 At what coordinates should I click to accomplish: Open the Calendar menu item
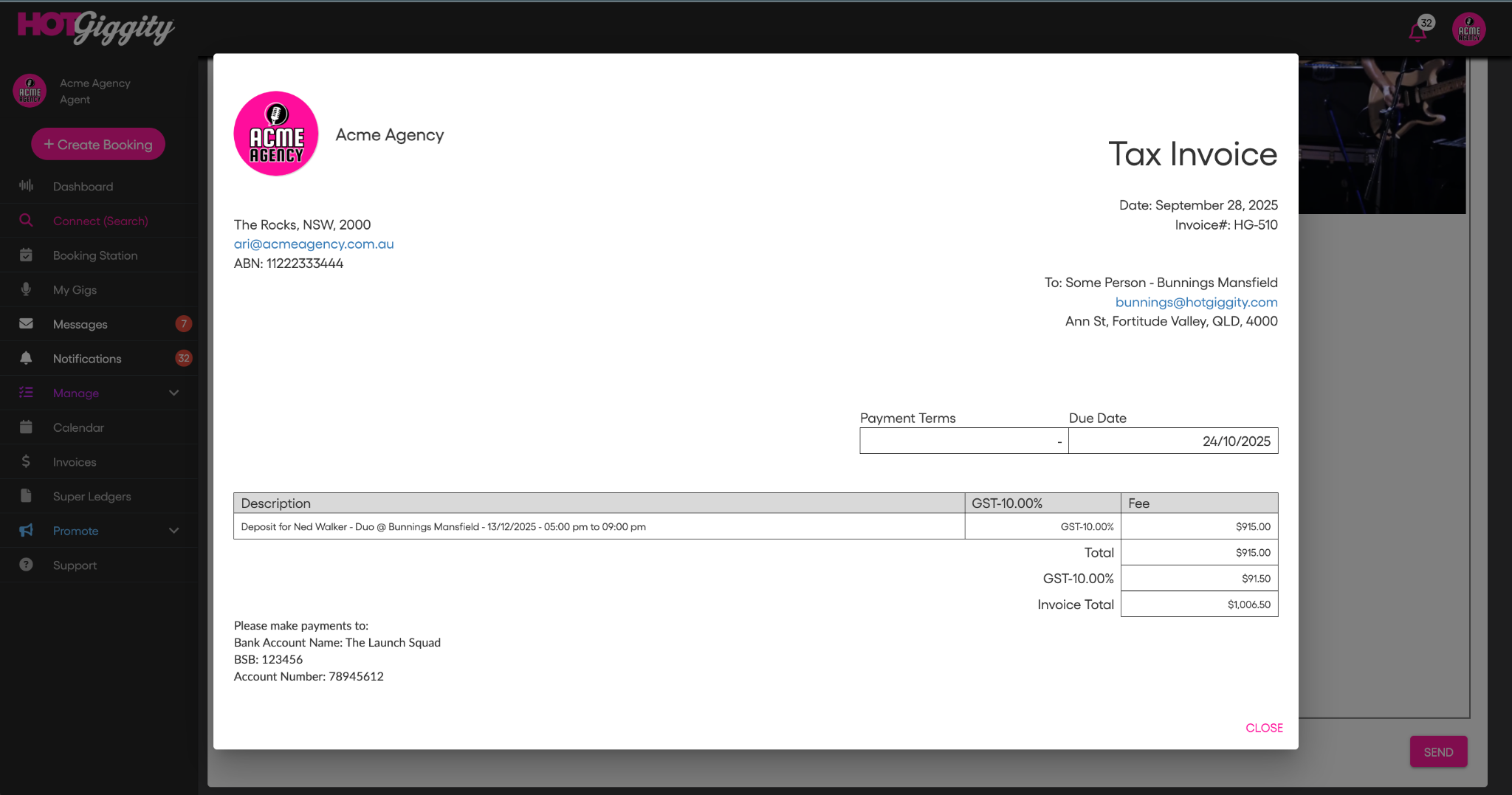99,427
